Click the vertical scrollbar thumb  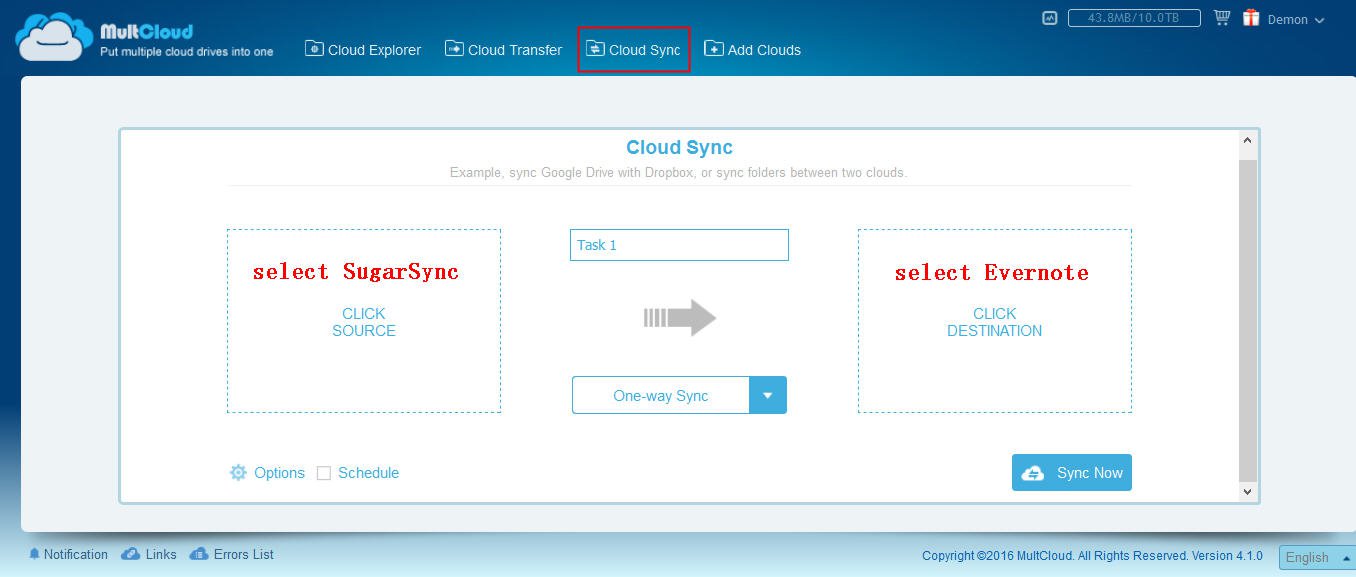click(x=1247, y=320)
